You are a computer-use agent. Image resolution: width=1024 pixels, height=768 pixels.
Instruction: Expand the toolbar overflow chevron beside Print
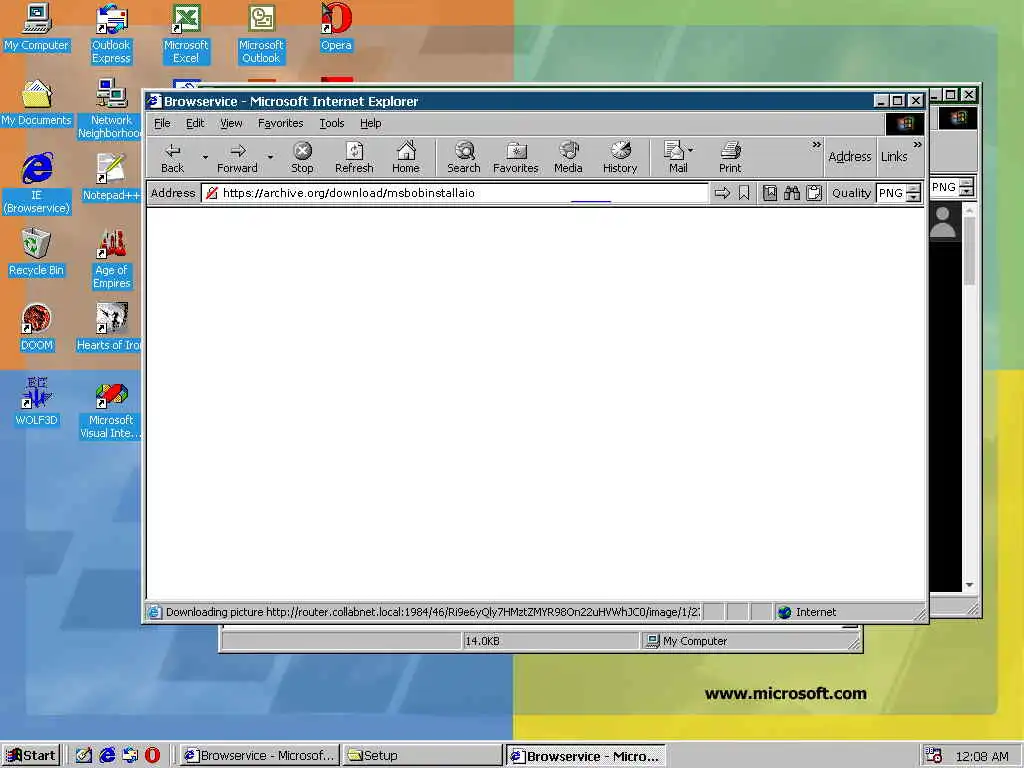(816, 145)
